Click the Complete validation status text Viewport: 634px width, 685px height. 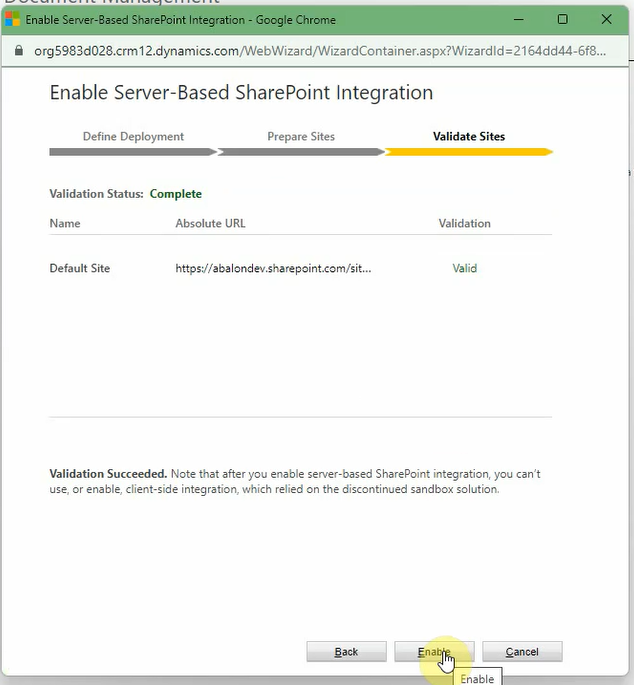tap(176, 194)
